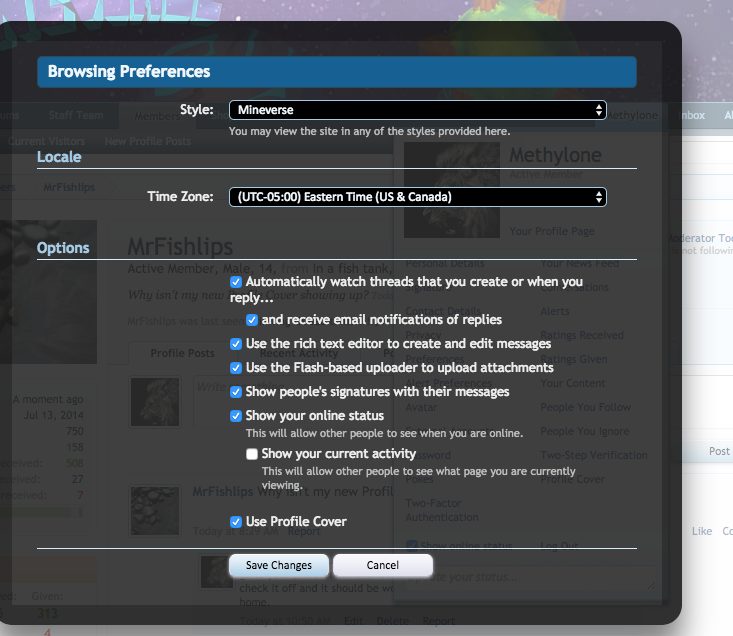Image resolution: width=733 pixels, height=636 pixels.
Task: Click Methylone lion avatar in background menu
Action: (452, 190)
